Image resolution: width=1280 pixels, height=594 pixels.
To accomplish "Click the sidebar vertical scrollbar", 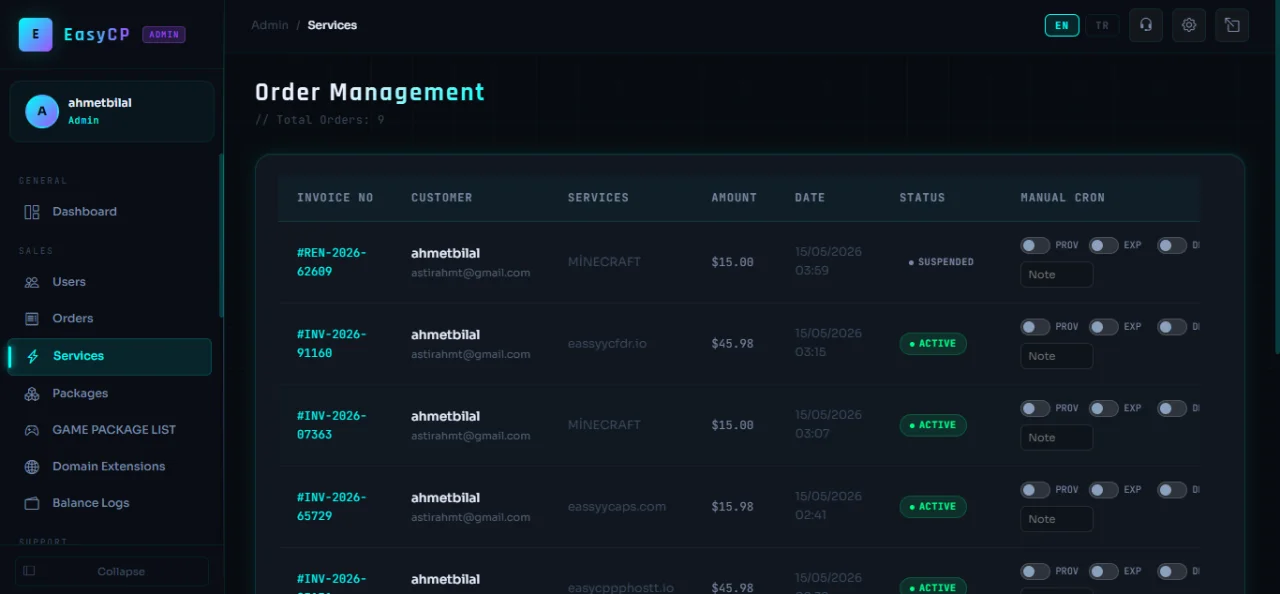I will (x=221, y=236).
